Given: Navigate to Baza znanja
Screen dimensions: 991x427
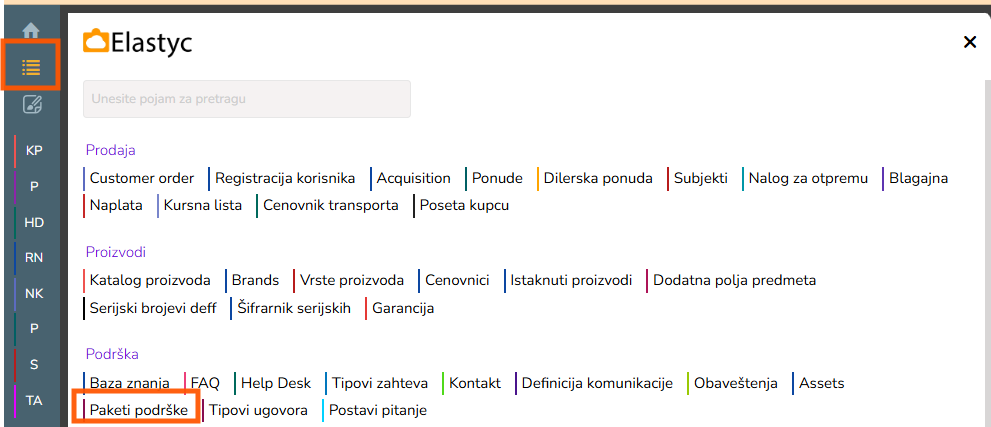Looking at the screenshot, I should [129, 382].
